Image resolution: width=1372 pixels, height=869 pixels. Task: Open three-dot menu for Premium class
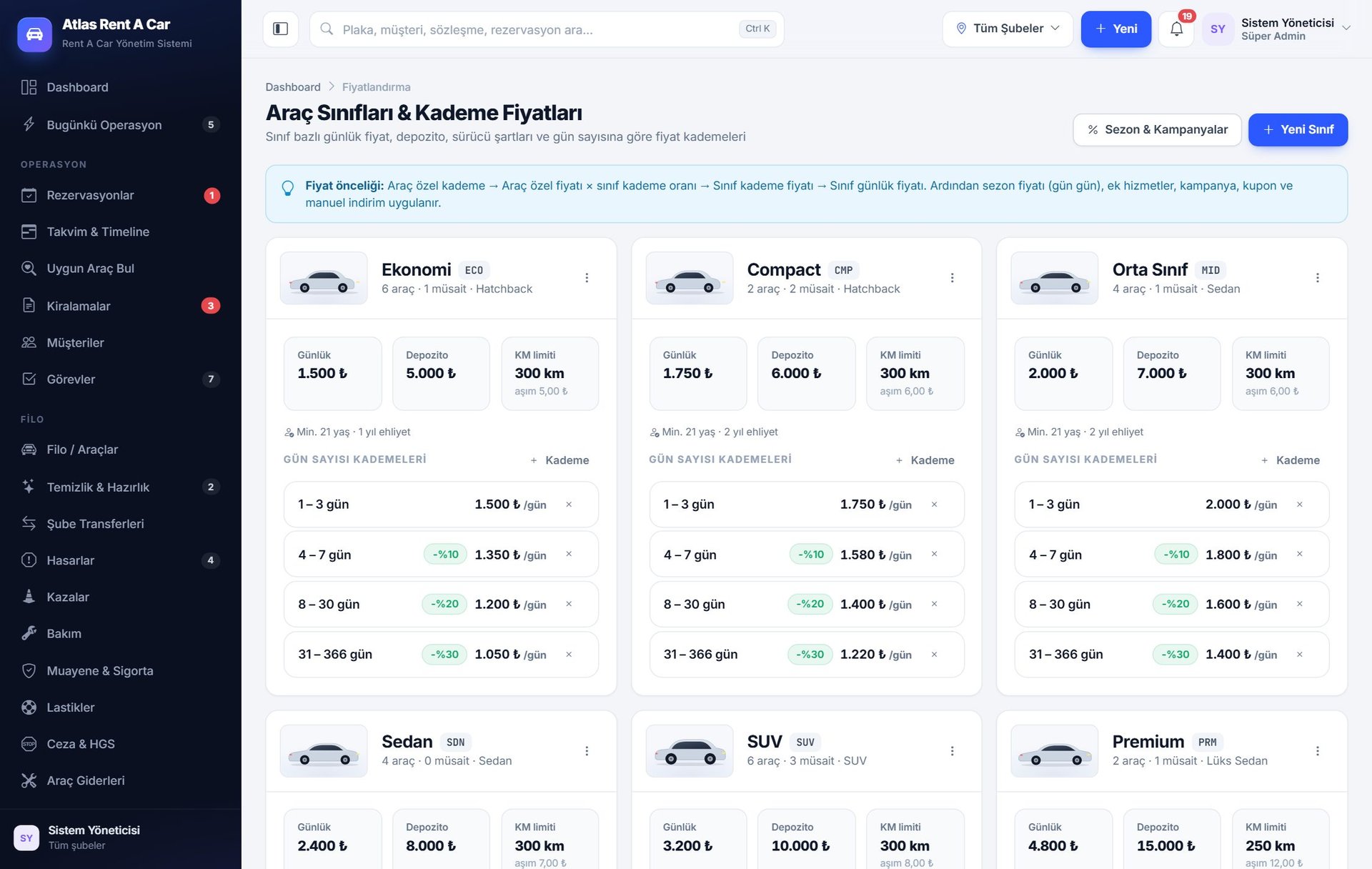(x=1317, y=750)
